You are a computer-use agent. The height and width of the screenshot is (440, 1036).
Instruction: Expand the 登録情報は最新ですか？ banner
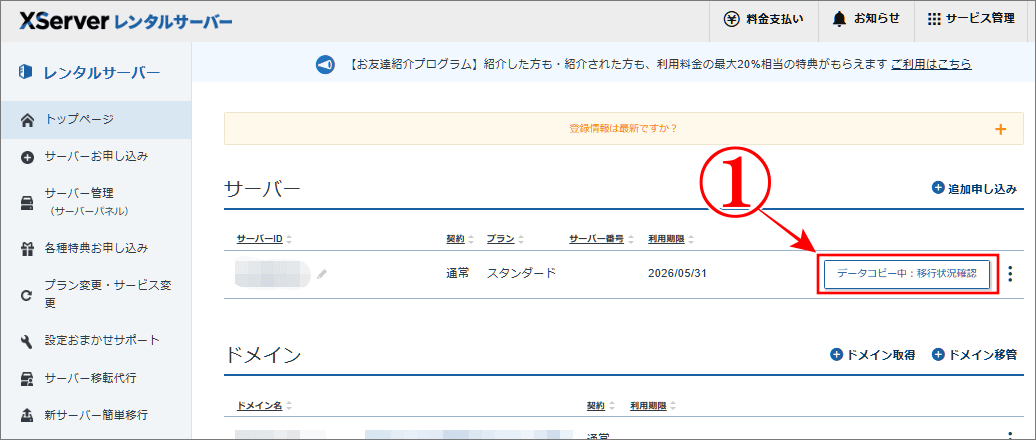[624, 129]
